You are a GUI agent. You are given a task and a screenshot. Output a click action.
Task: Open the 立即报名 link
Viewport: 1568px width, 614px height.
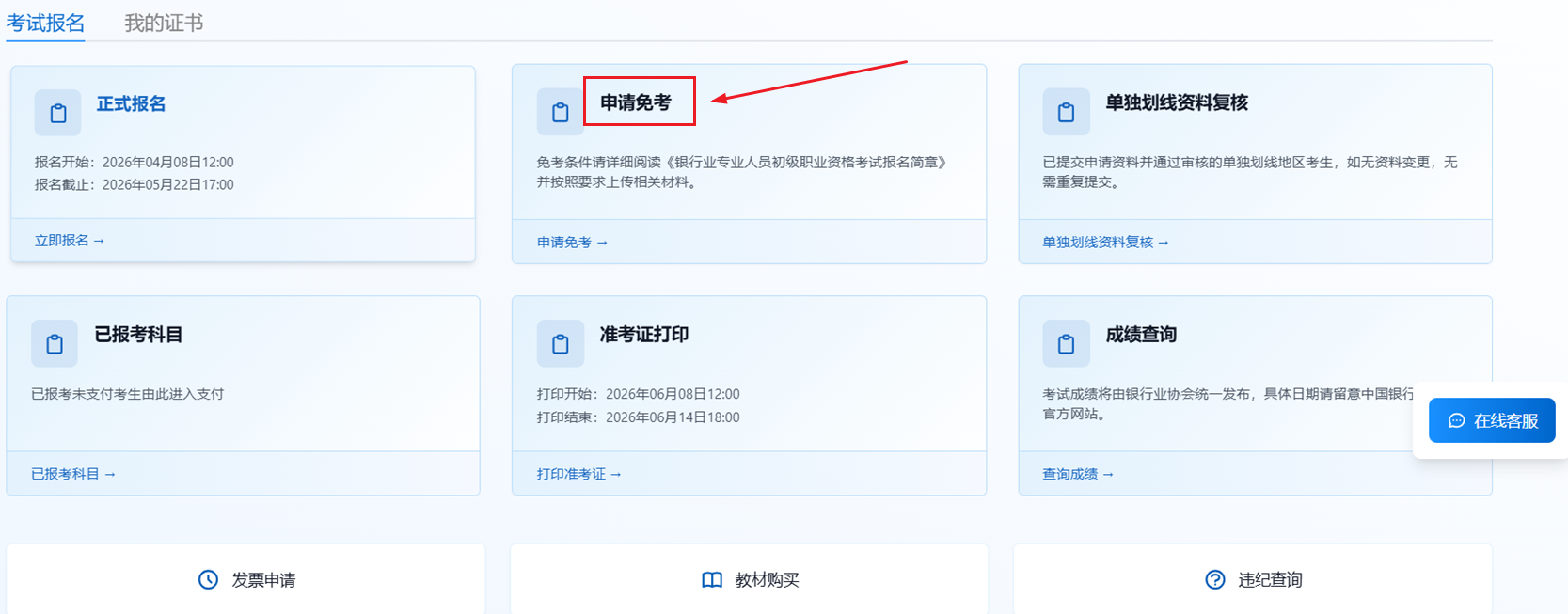coord(69,241)
